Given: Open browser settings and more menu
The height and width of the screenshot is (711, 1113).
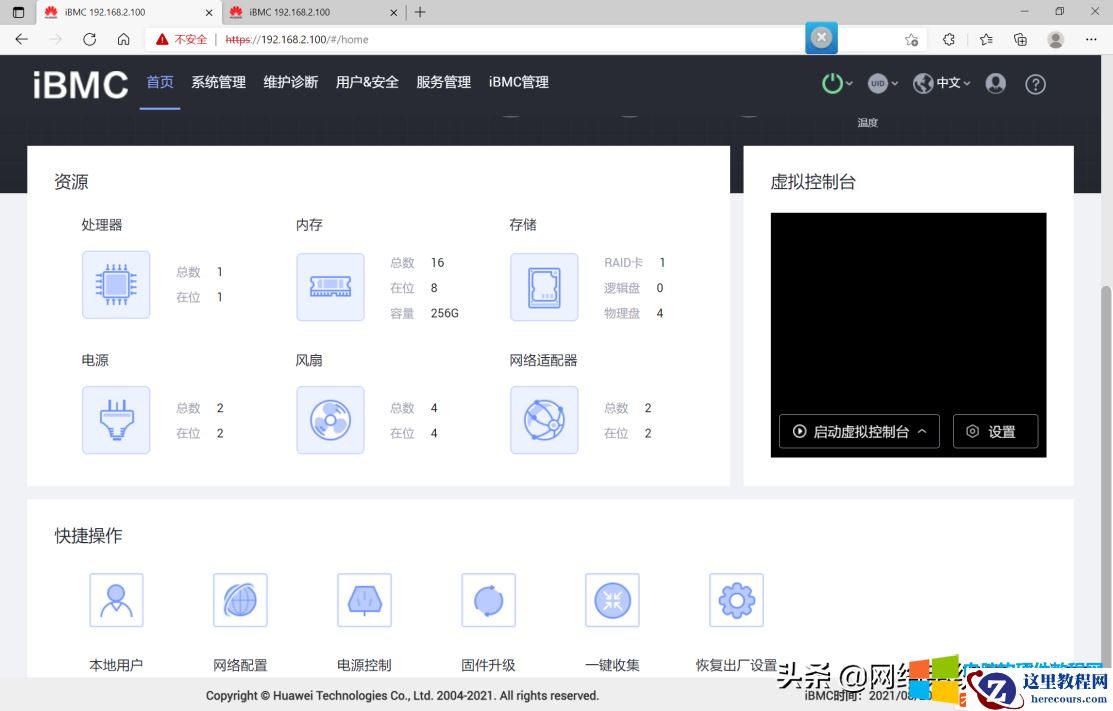Looking at the screenshot, I should (x=1091, y=40).
